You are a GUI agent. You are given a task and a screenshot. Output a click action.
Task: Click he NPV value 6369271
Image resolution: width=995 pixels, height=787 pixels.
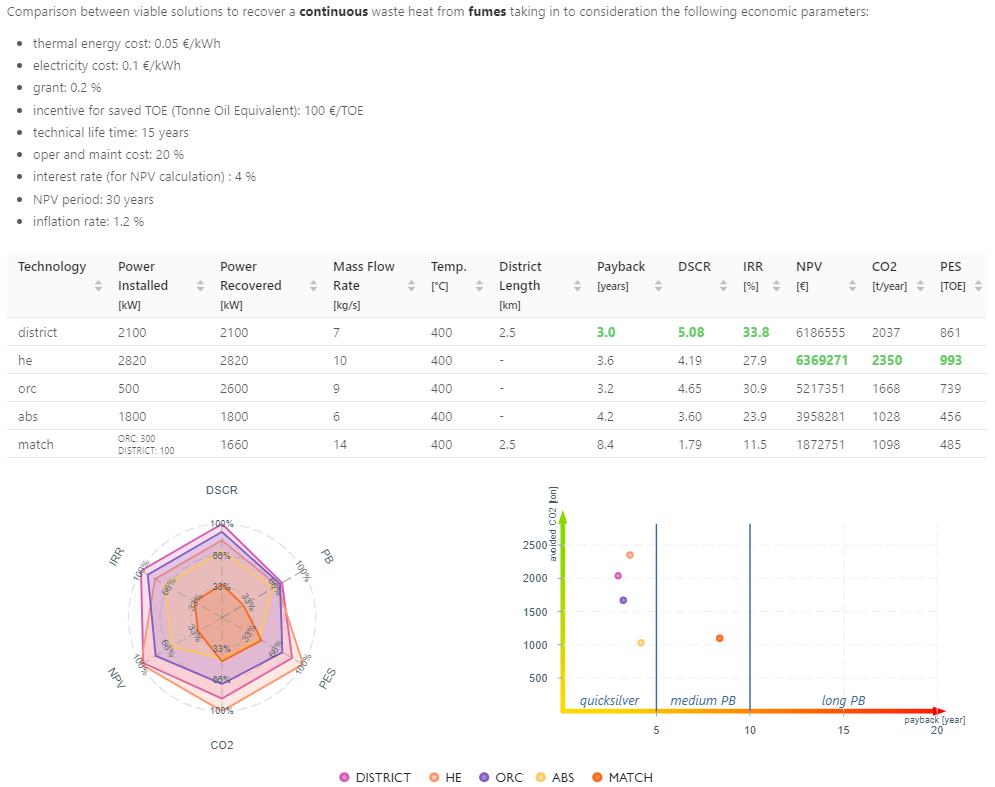click(822, 360)
